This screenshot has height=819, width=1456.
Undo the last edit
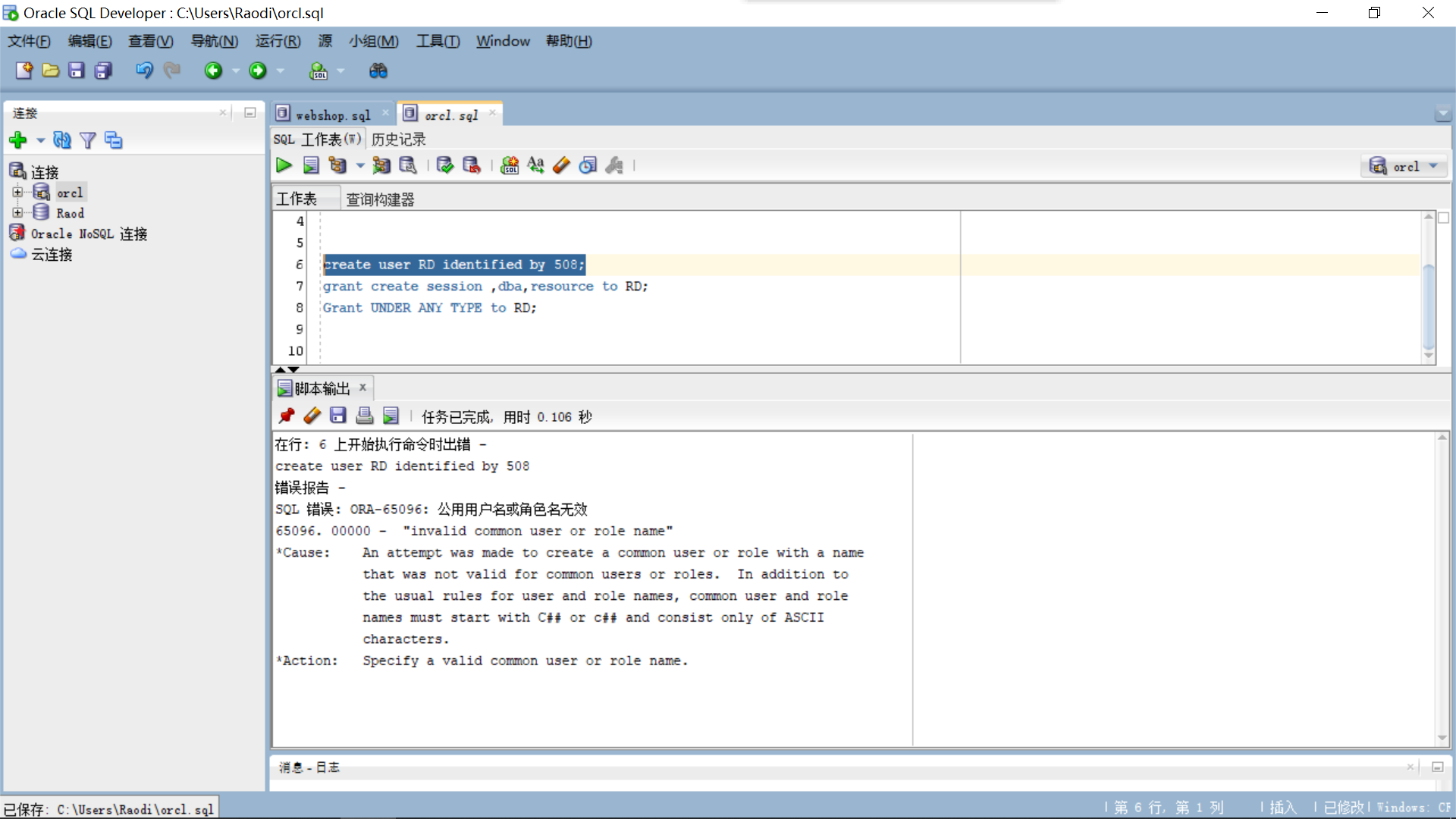tap(144, 71)
